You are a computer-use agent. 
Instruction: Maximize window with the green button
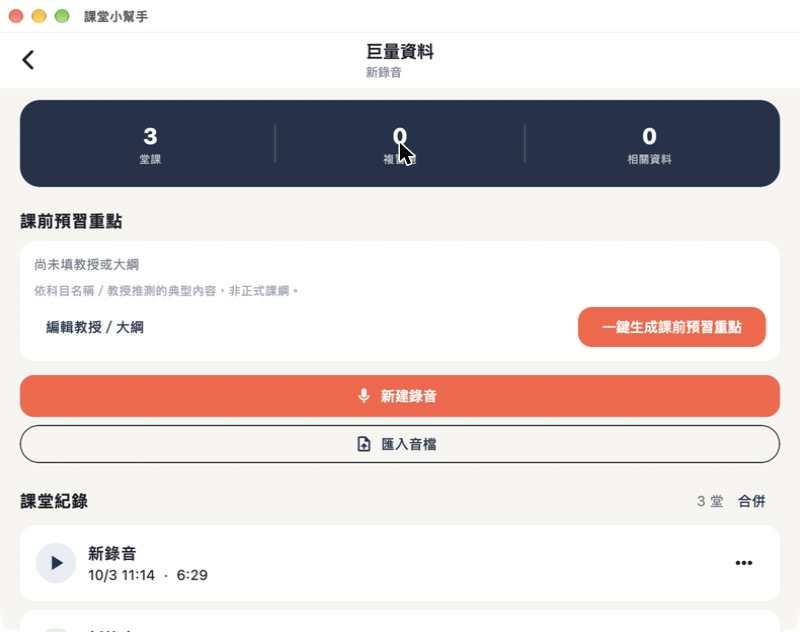coord(62,16)
